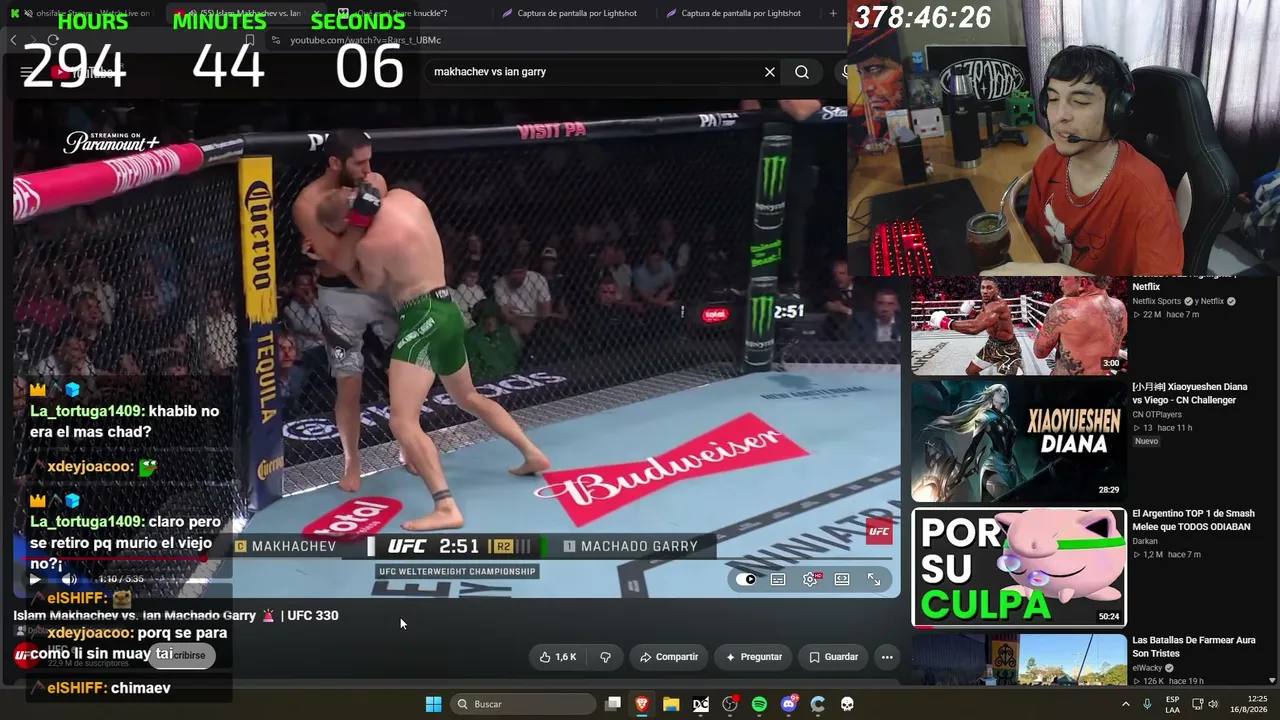
Task: Open the DC app on the taskbar
Action: 701,704
